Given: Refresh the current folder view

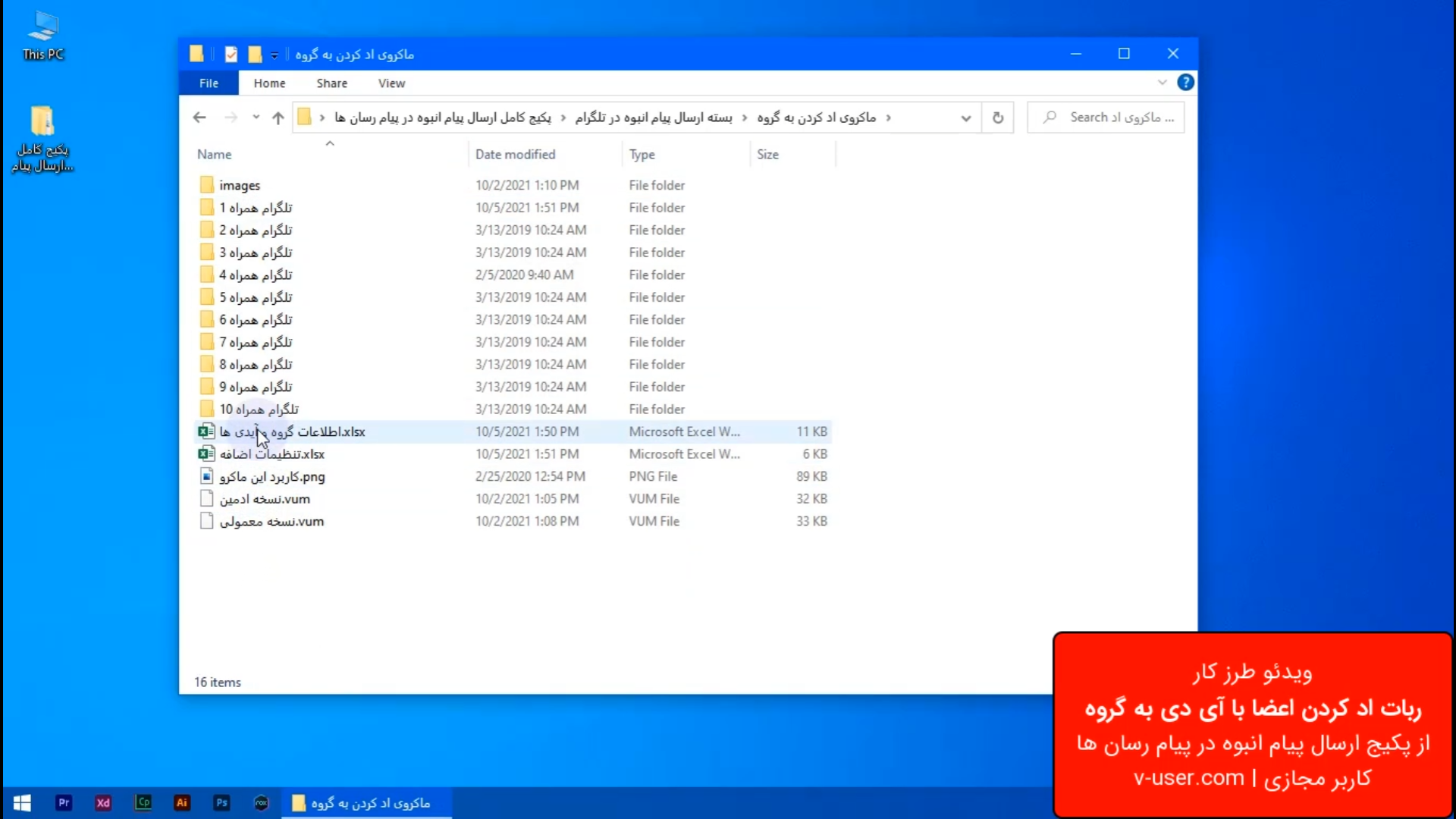Looking at the screenshot, I should (997, 118).
